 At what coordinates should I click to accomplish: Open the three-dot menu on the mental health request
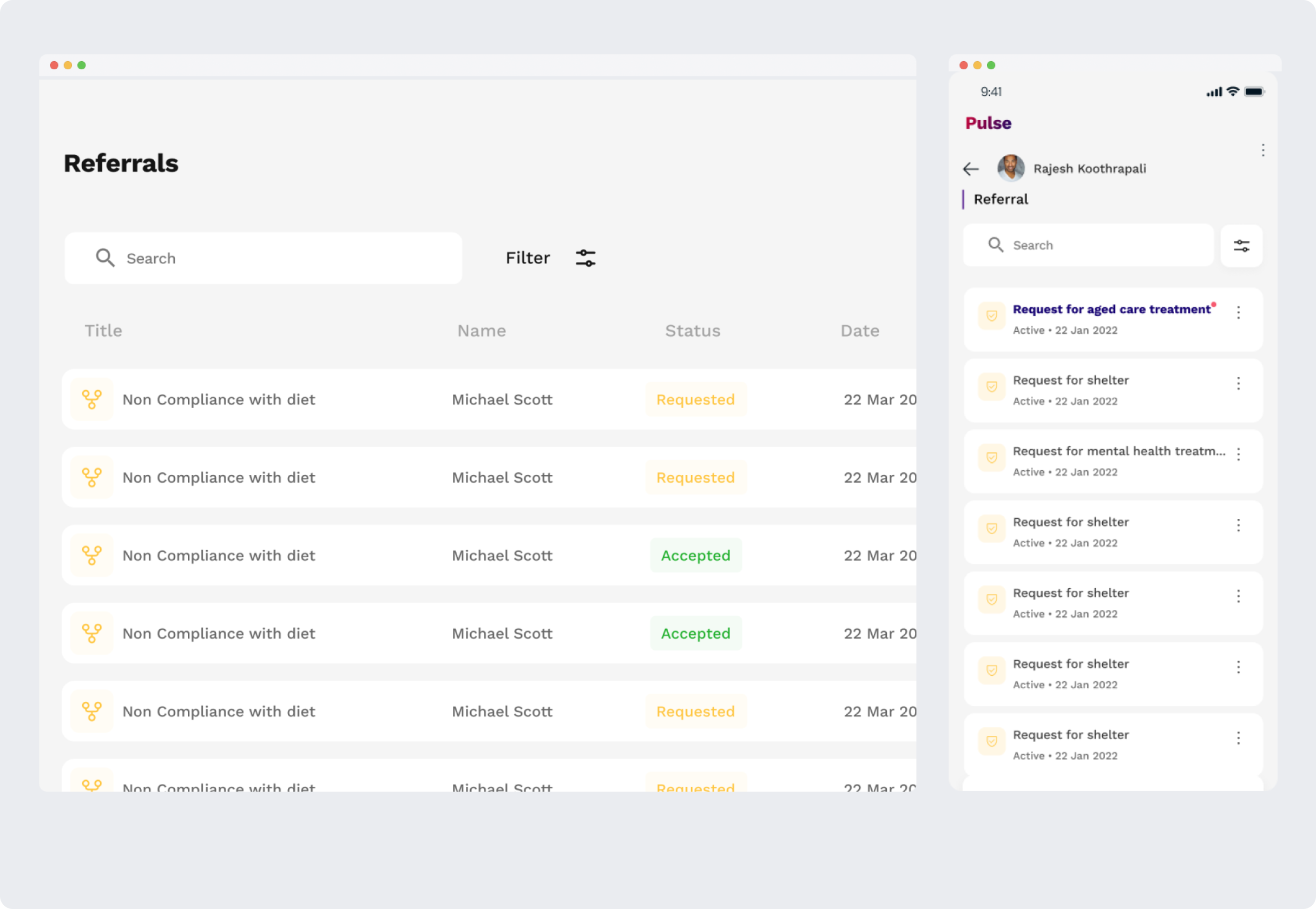(1238, 454)
